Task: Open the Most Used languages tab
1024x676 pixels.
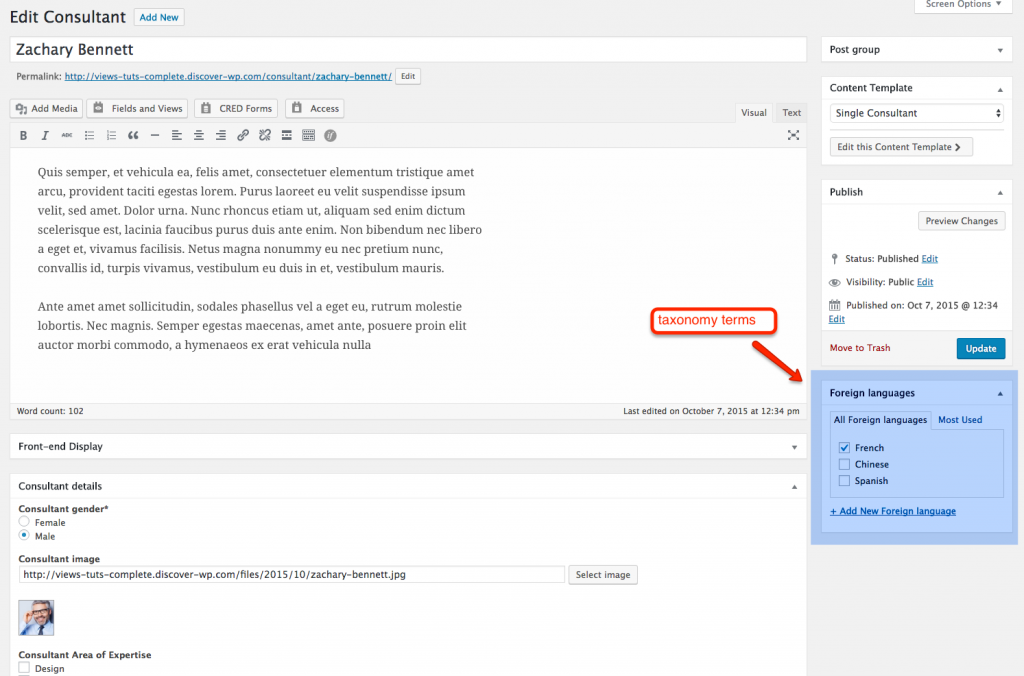Action: tap(959, 420)
